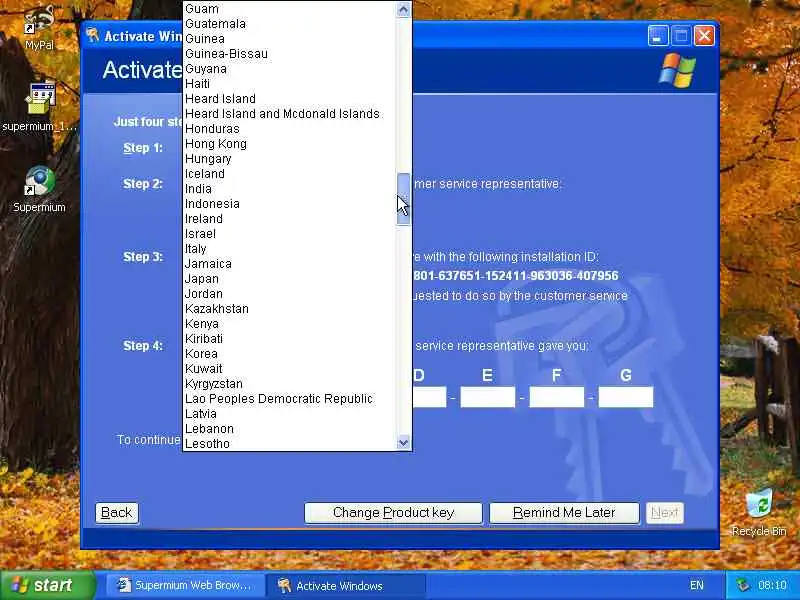The image size is (800, 600).
Task: Minimize the Activate Windows dialog
Action: (658, 36)
